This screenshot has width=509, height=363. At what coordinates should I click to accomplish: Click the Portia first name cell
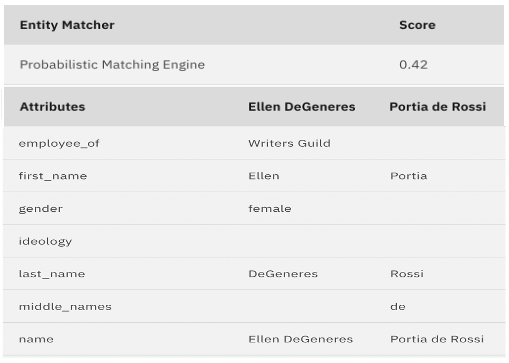pos(409,176)
